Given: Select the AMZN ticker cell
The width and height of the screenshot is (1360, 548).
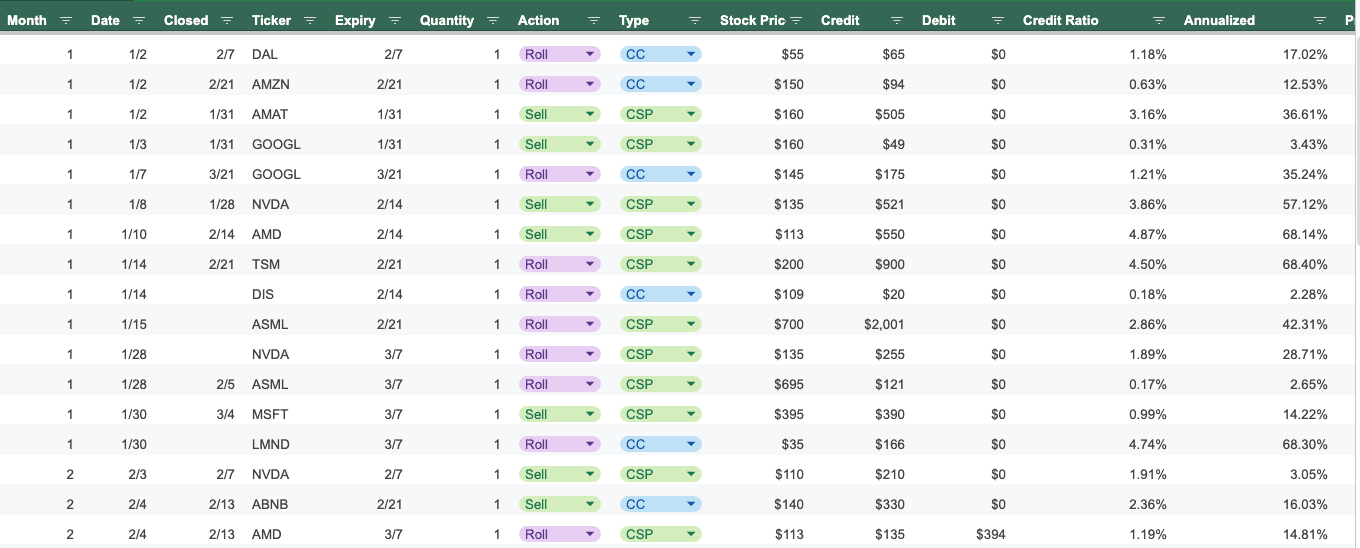Looking at the screenshot, I should [x=271, y=84].
